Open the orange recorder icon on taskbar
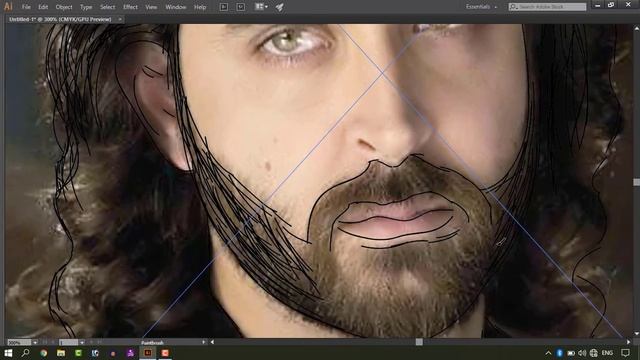640x360 pixels. pyautogui.click(x=165, y=353)
